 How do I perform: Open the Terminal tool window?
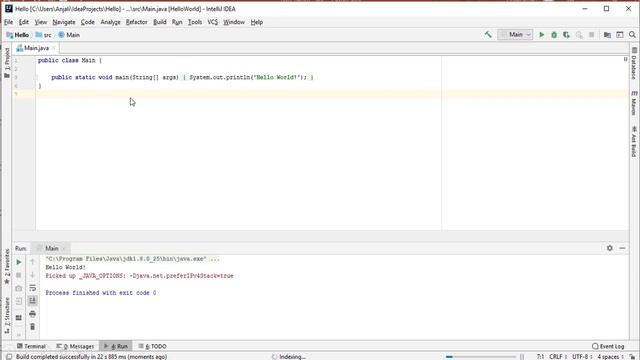point(31,346)
